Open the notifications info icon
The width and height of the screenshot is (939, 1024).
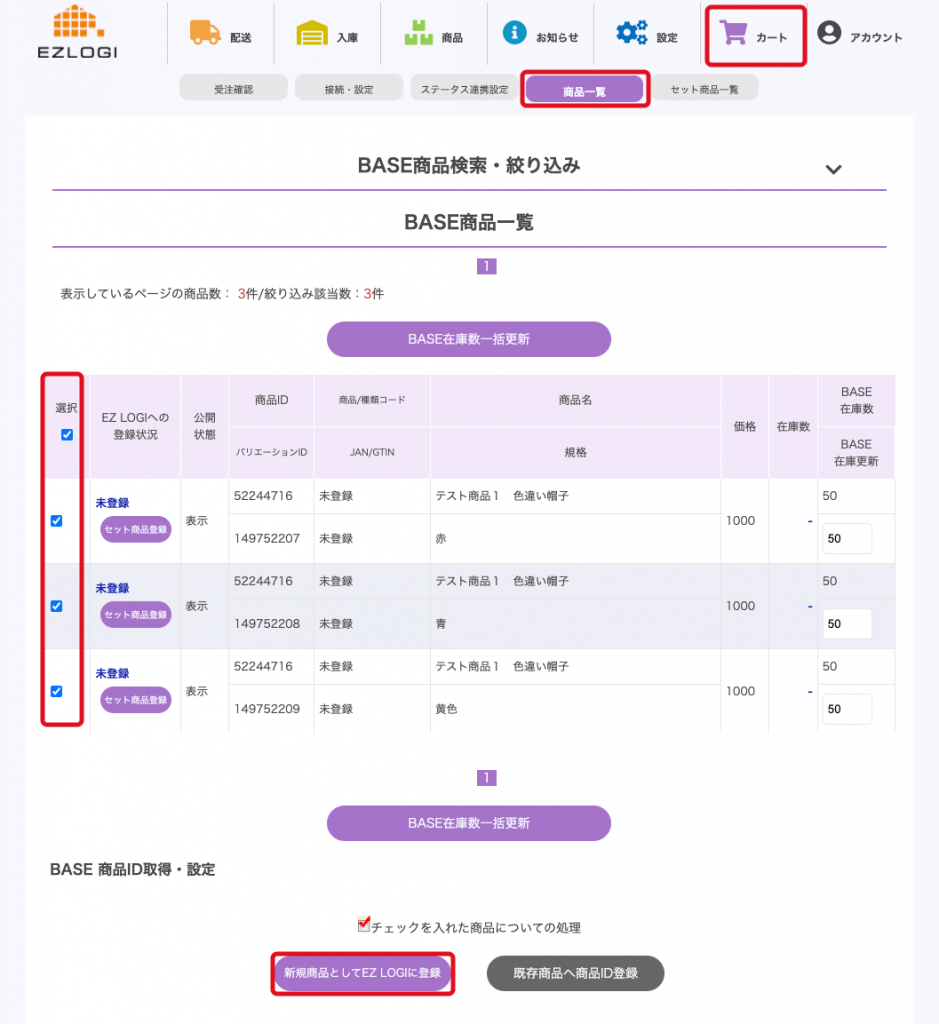pyautogui.click(x=514, y=32)
